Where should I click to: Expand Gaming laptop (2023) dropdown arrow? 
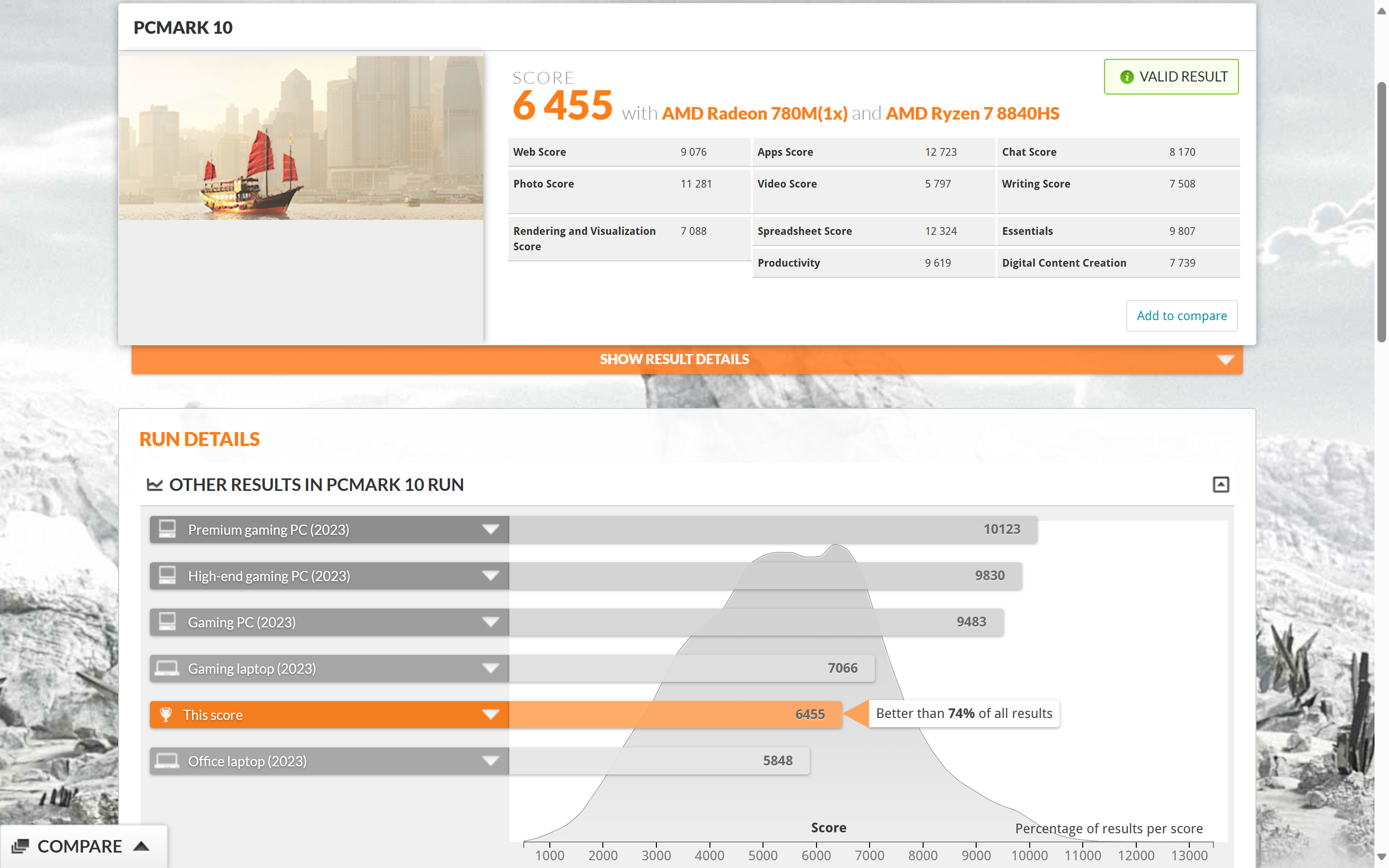[x=490, y=669]
